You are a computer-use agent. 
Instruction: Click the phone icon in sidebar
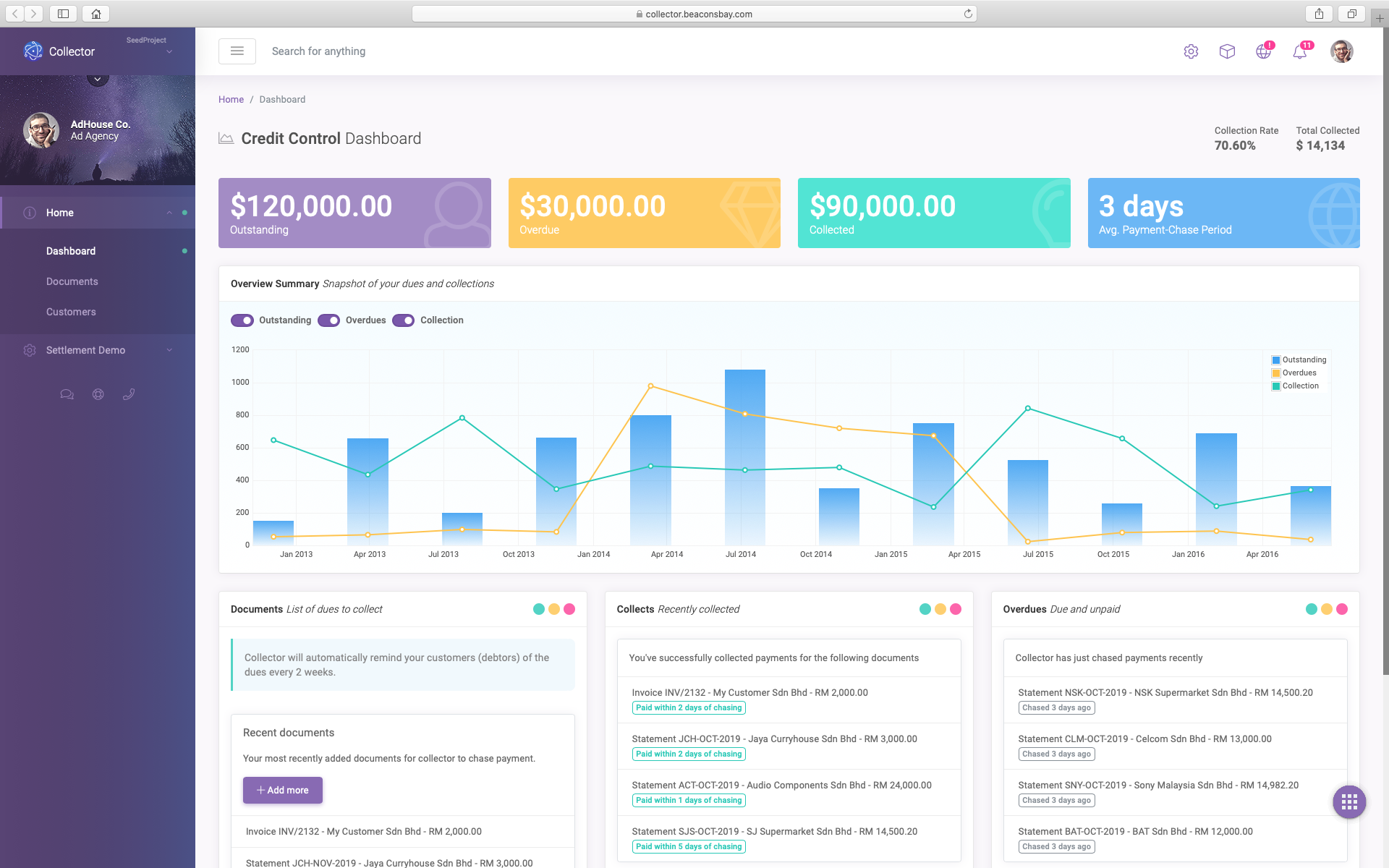click(x=129, y=394)
